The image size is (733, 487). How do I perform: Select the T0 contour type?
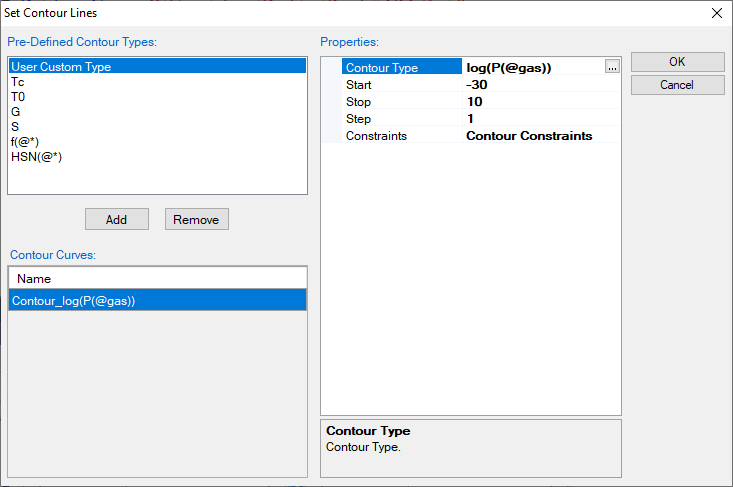click(x=17, y=97)
